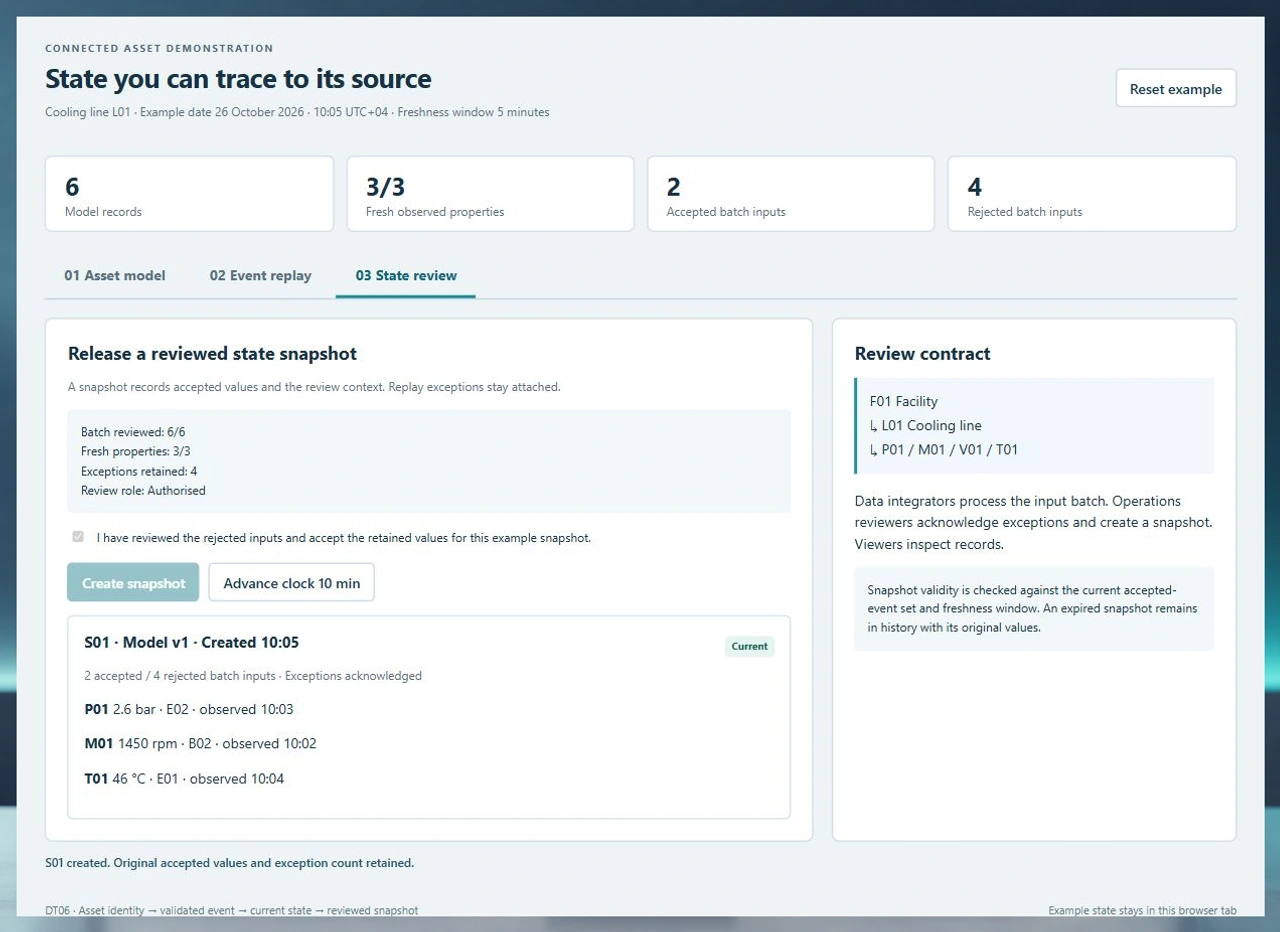Click the Reset example button

pyautogui.click(x=1176, y=88)
